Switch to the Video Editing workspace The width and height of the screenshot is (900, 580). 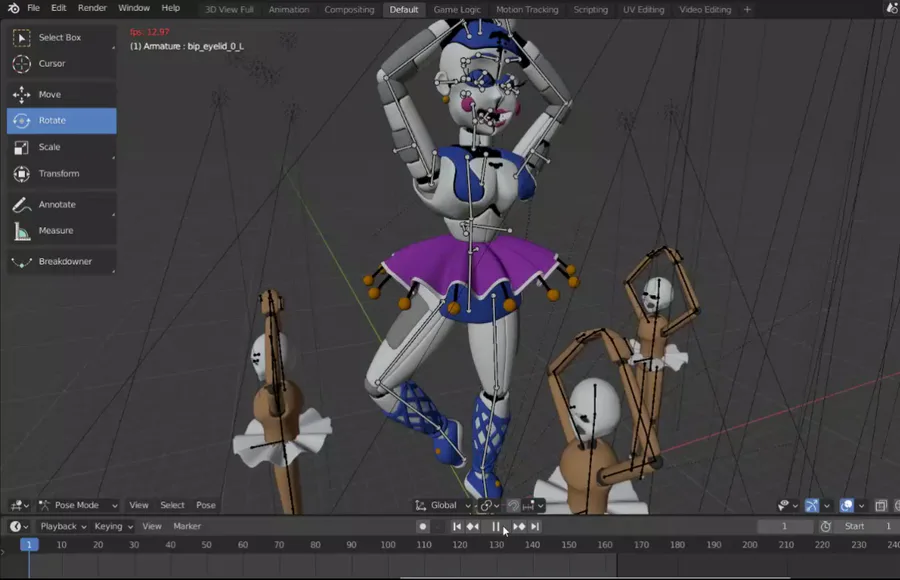click(x=705, y=10)
